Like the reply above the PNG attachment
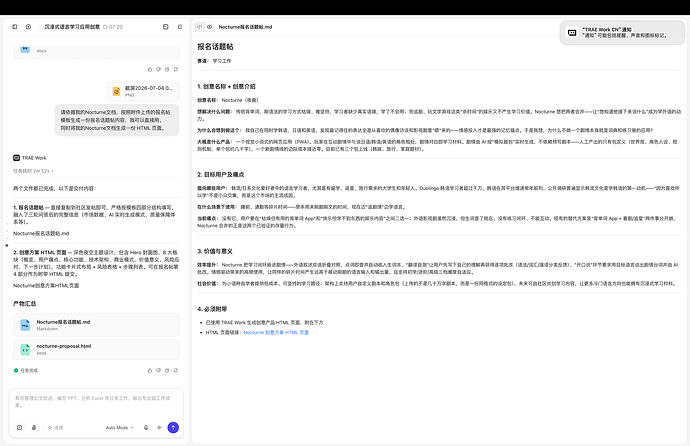 click(x=150, y=69)
